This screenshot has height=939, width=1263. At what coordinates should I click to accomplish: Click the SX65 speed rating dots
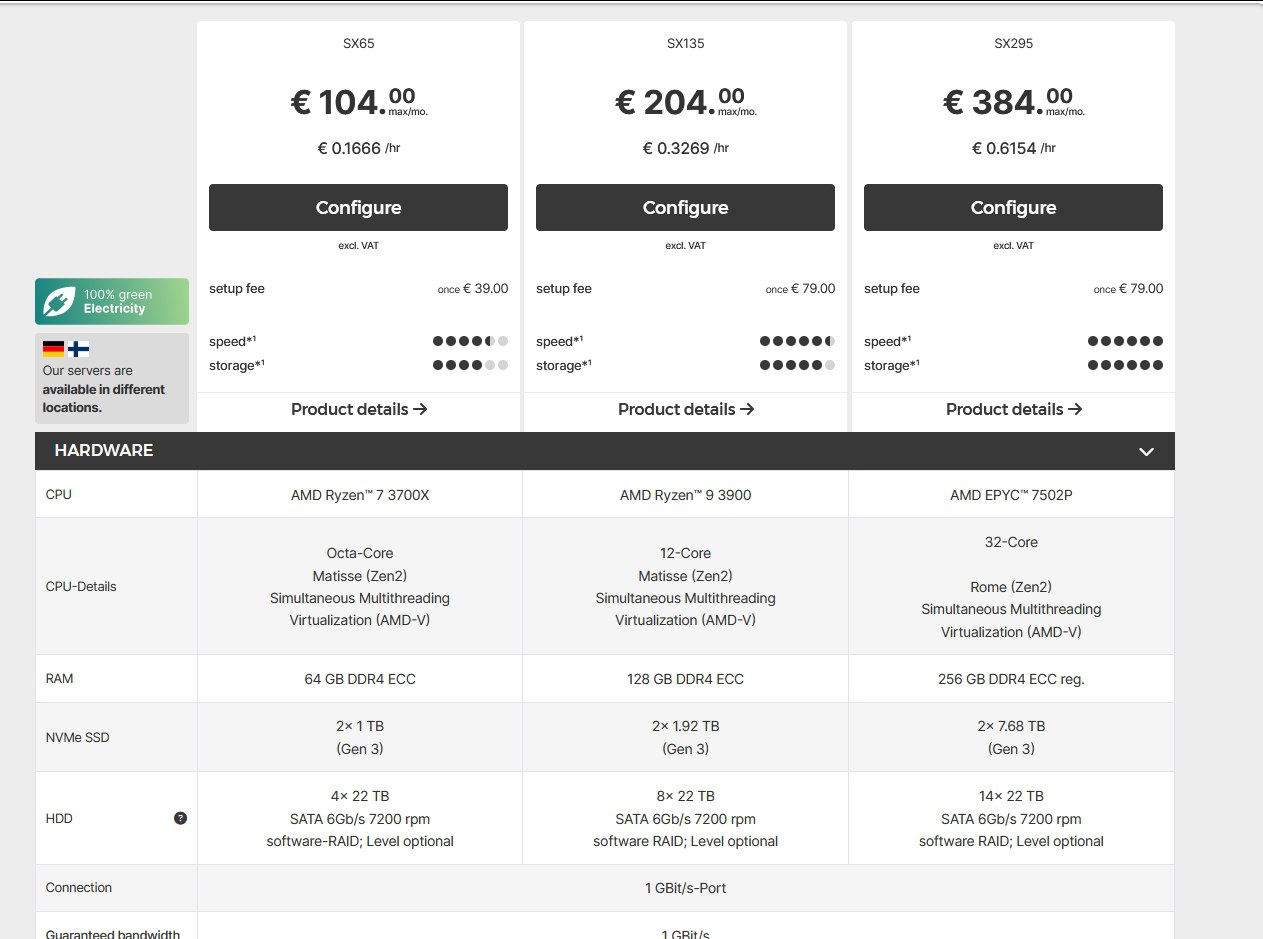coord(470,341)
